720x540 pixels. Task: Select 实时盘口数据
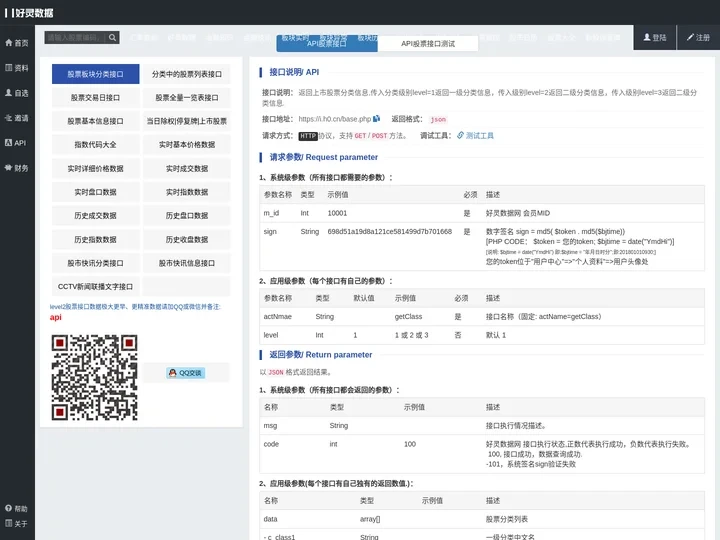click(96, 192)
